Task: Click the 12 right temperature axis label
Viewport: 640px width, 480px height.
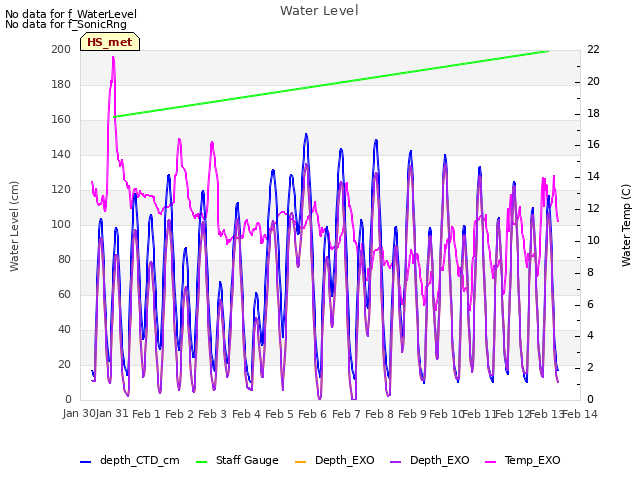Action: click(593, 209)
